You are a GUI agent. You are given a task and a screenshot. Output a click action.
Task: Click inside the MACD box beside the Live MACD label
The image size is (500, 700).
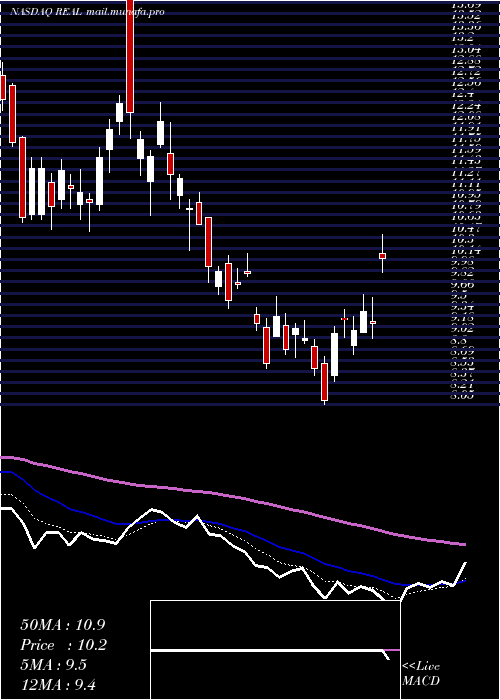[275, 650]
